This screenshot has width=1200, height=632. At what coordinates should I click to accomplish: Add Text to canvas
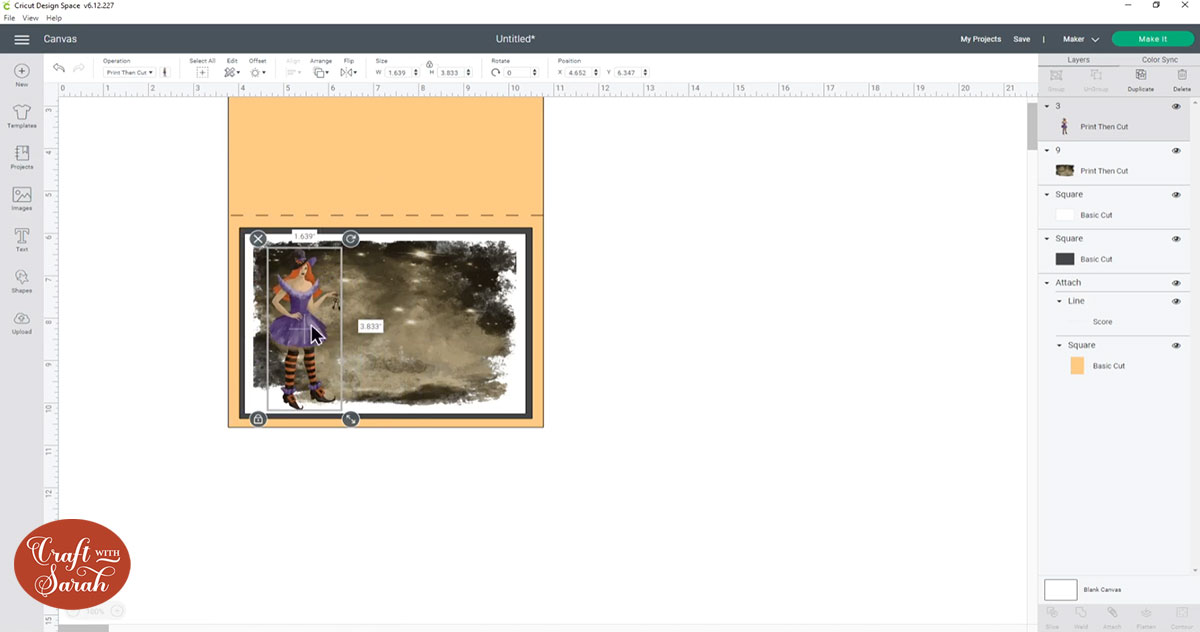(x=21, y=239)
